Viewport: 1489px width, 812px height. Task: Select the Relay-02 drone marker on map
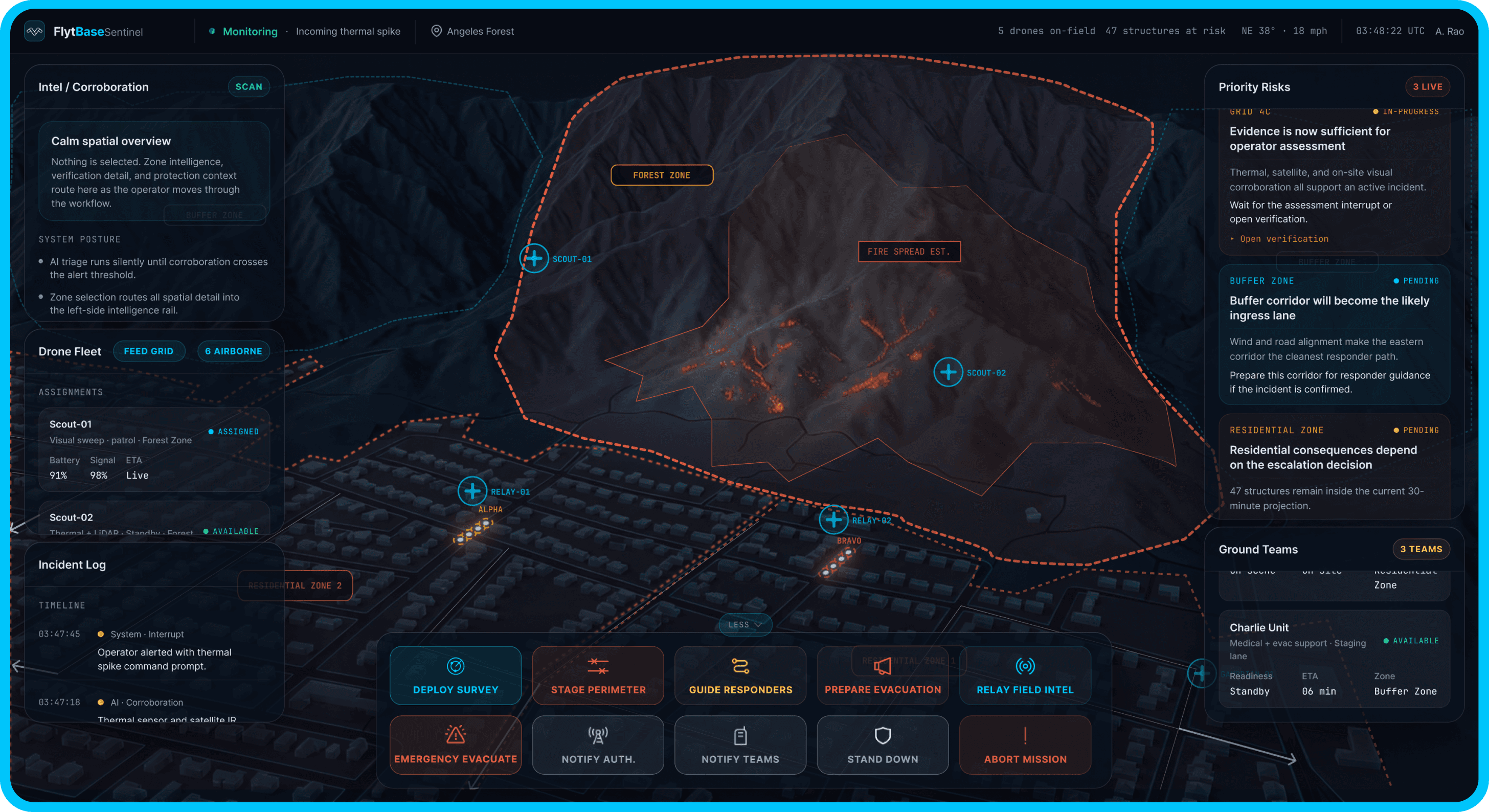tap(833, 520)
